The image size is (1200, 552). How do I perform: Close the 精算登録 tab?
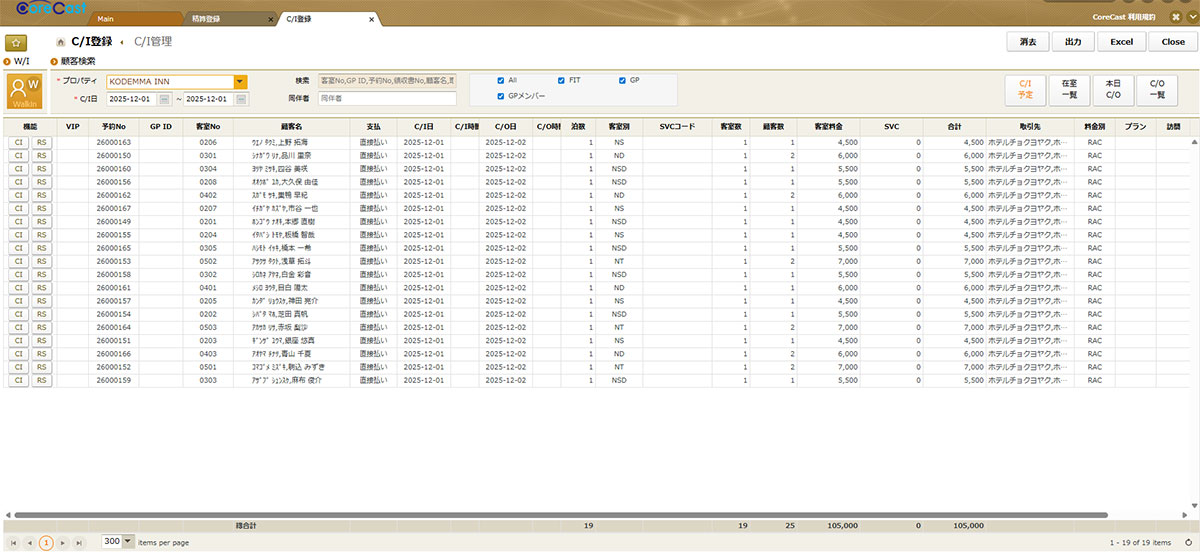coord(271,19)
